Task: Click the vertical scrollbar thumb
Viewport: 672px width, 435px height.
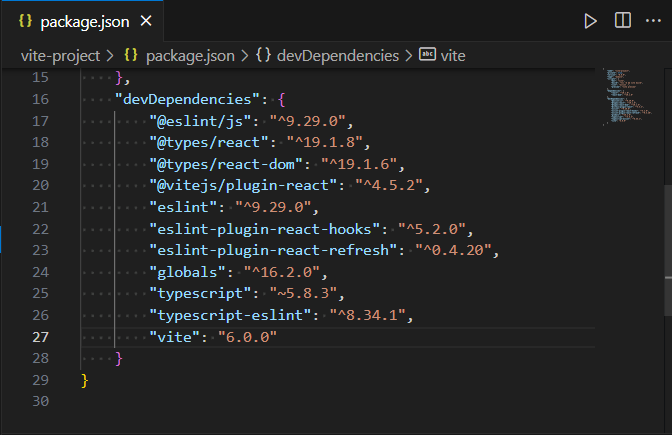Action: pyautogui.click(x=668, y=251)
